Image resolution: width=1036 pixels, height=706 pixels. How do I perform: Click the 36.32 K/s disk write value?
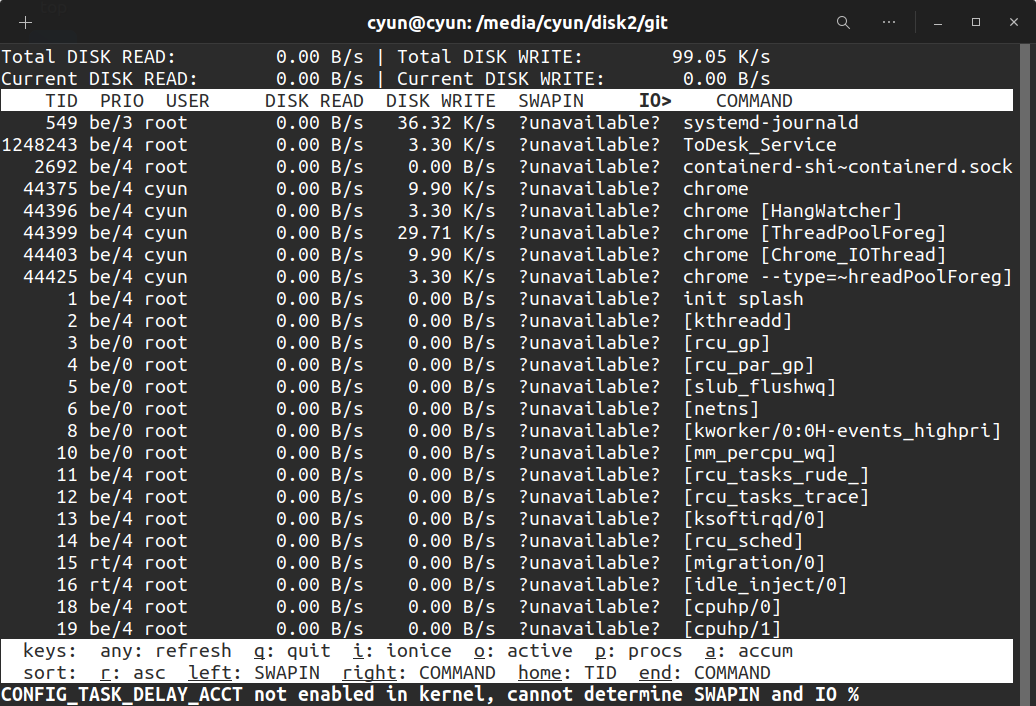pos(446,123)
